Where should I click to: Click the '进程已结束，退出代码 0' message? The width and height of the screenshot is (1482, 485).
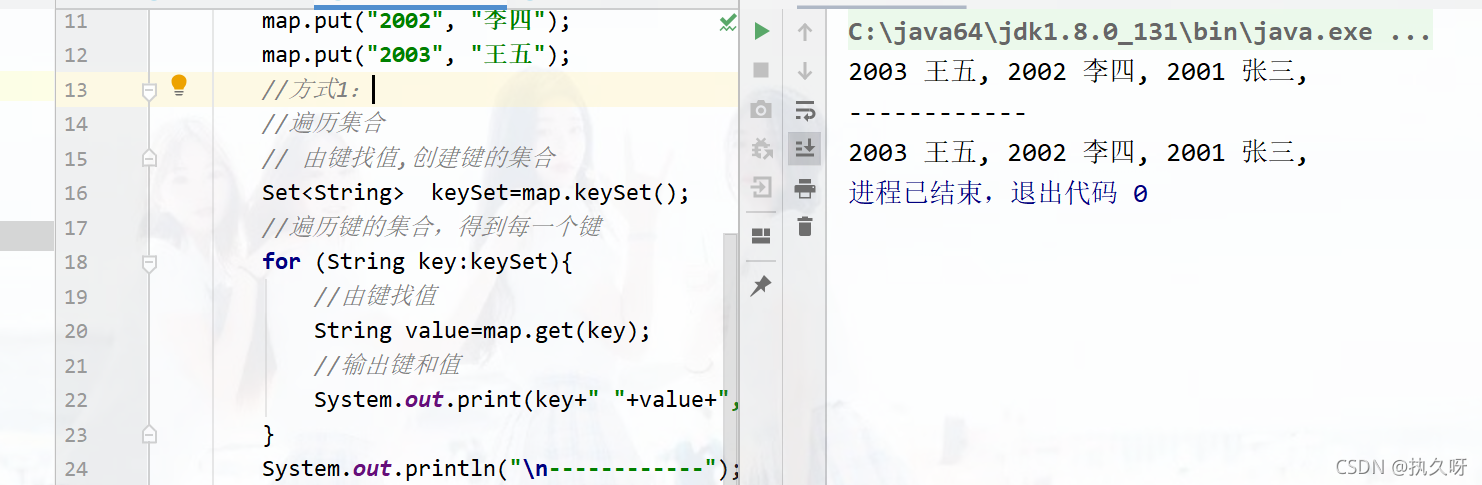click(x=998, y=193)
